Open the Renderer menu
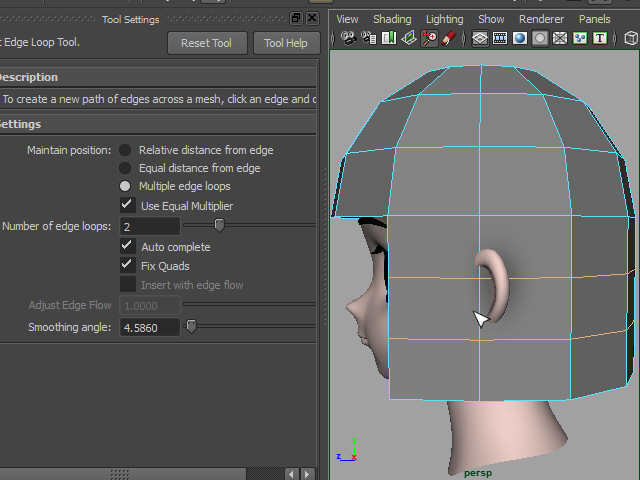This screenshot has width=640, height=480. (541, 19)
